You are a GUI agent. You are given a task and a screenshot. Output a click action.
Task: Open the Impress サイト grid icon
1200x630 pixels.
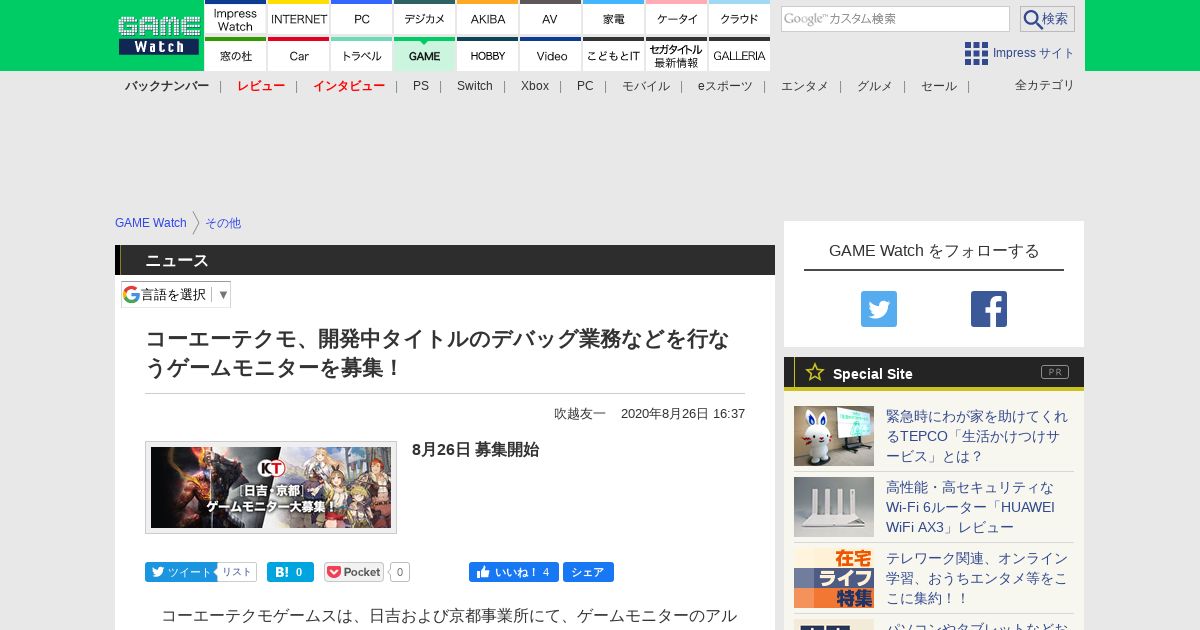976,53
